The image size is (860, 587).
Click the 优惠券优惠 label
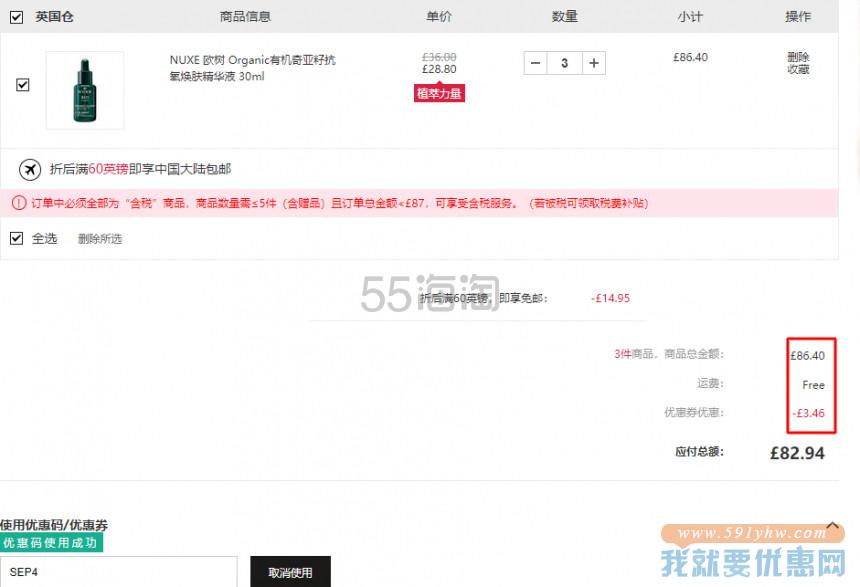tap(694, 412)
